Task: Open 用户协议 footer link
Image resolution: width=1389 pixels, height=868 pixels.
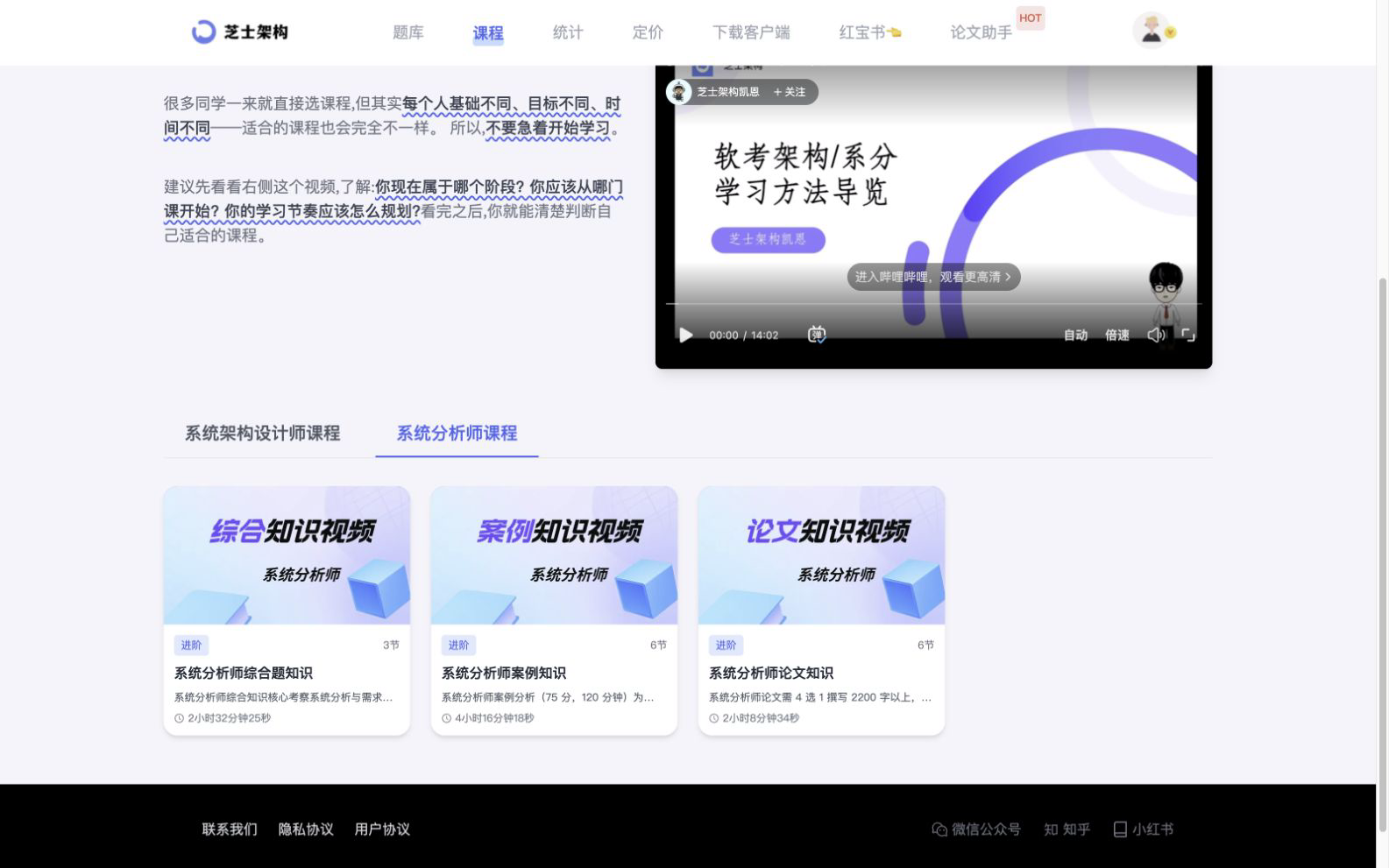Action: 382,829
